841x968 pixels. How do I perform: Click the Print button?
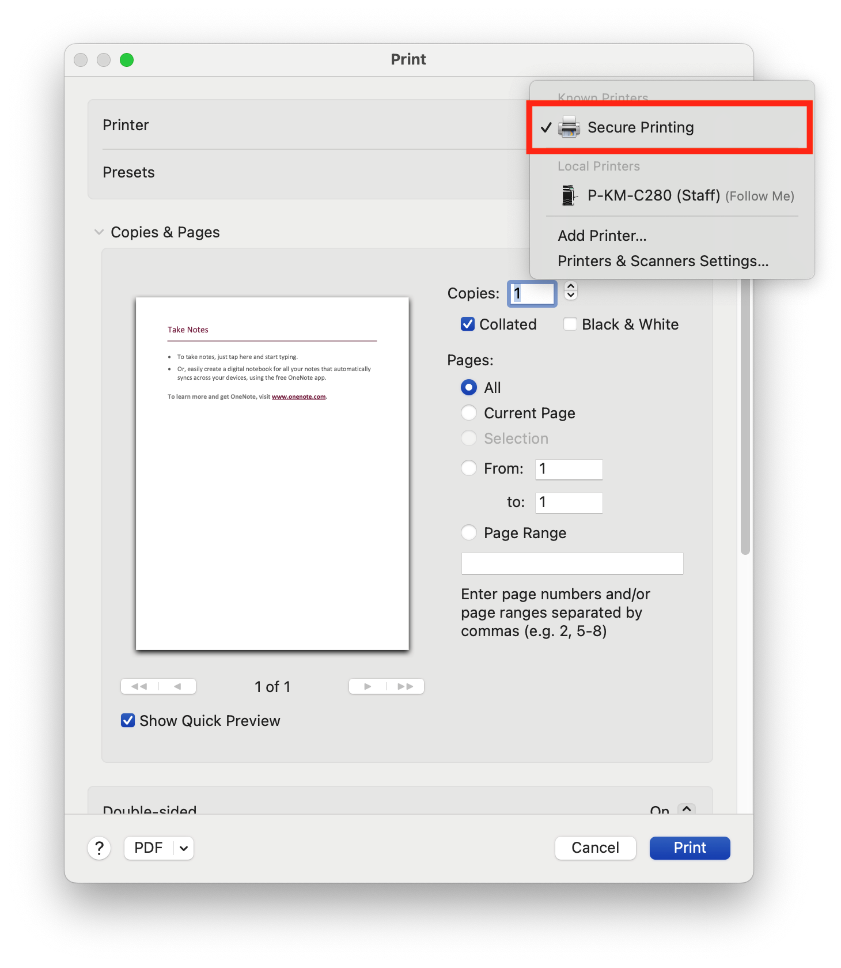pos(689,848)
